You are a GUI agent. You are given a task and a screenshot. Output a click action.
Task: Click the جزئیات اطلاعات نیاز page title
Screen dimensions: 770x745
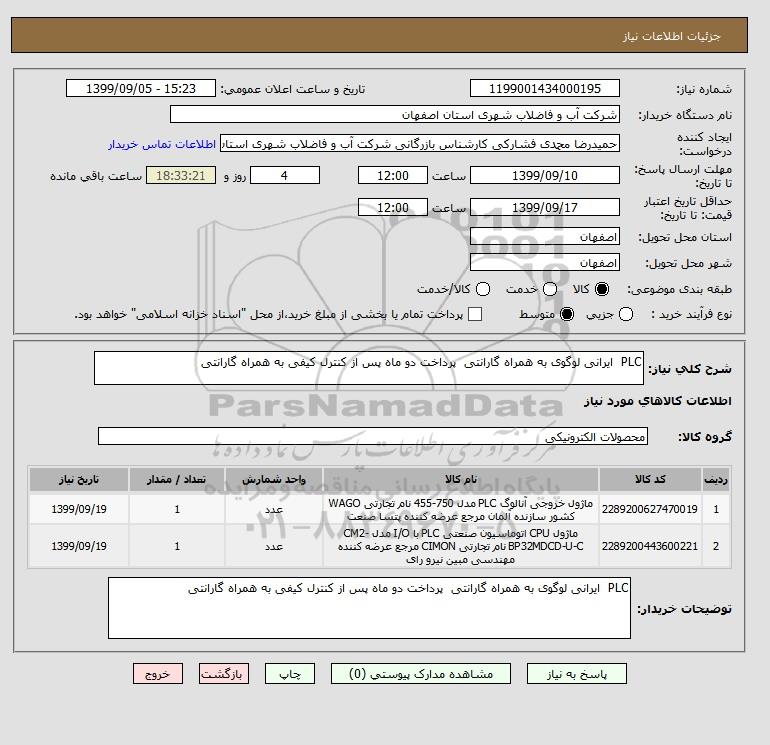pyautogui.click(x=671, y=36)
